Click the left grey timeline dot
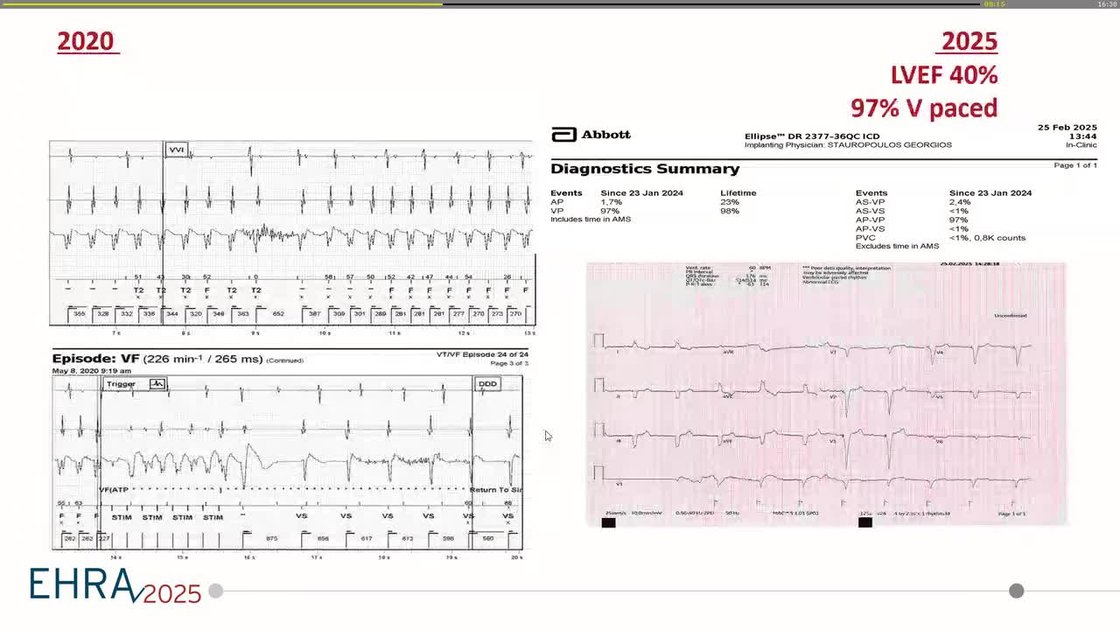Image resolution: width=1120 pixels, height=630 pixels. (x=216, y=591)
